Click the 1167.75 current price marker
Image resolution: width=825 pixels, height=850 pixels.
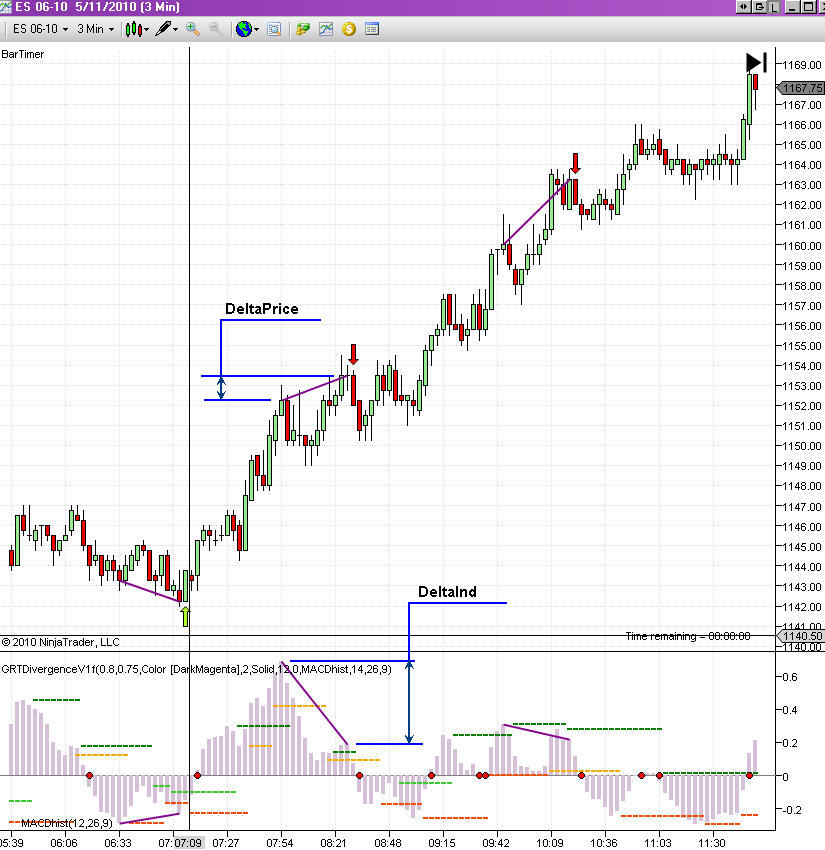coord(801,88)
